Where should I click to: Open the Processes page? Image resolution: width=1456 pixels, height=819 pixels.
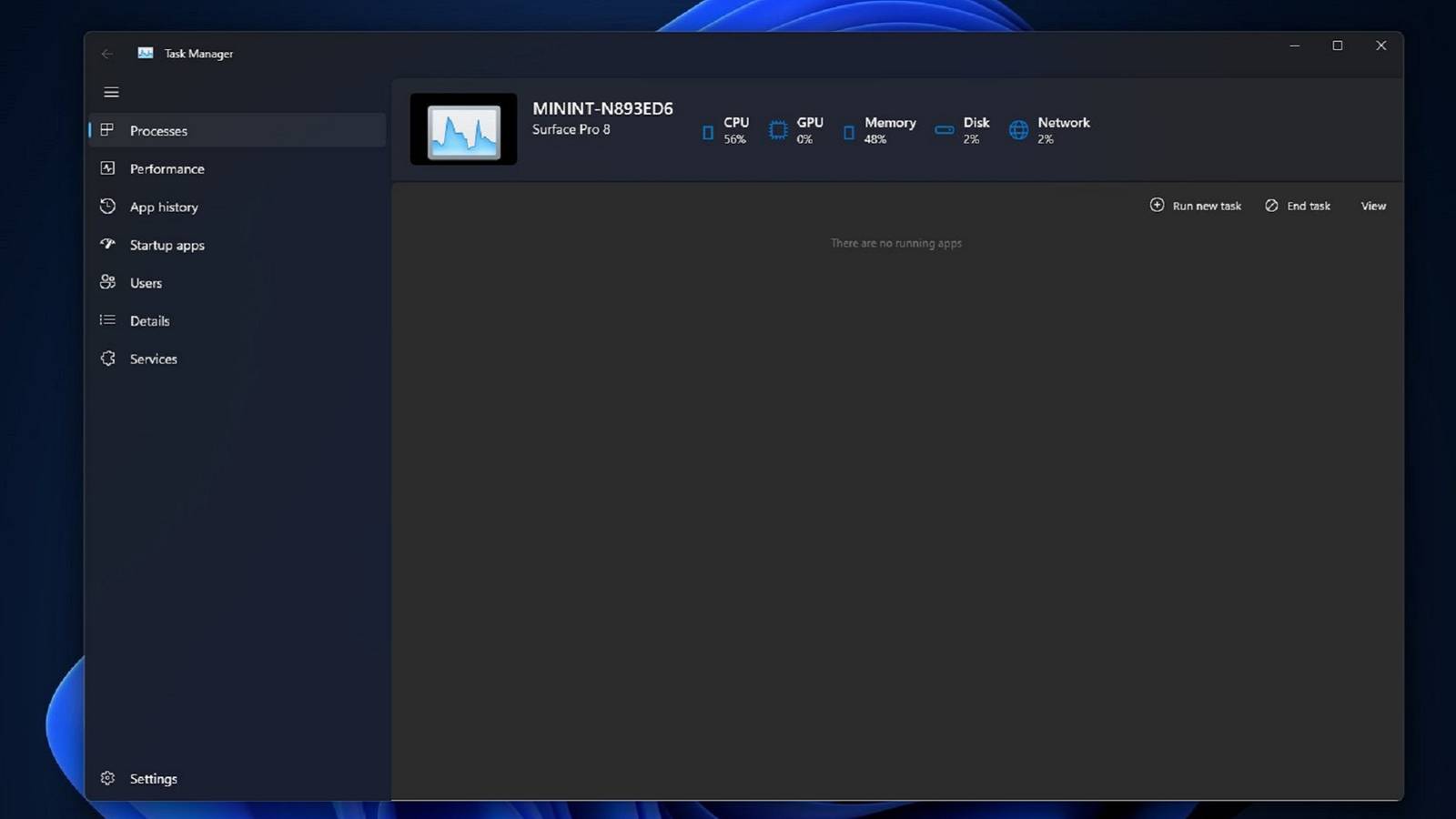[x=238, y=130]
